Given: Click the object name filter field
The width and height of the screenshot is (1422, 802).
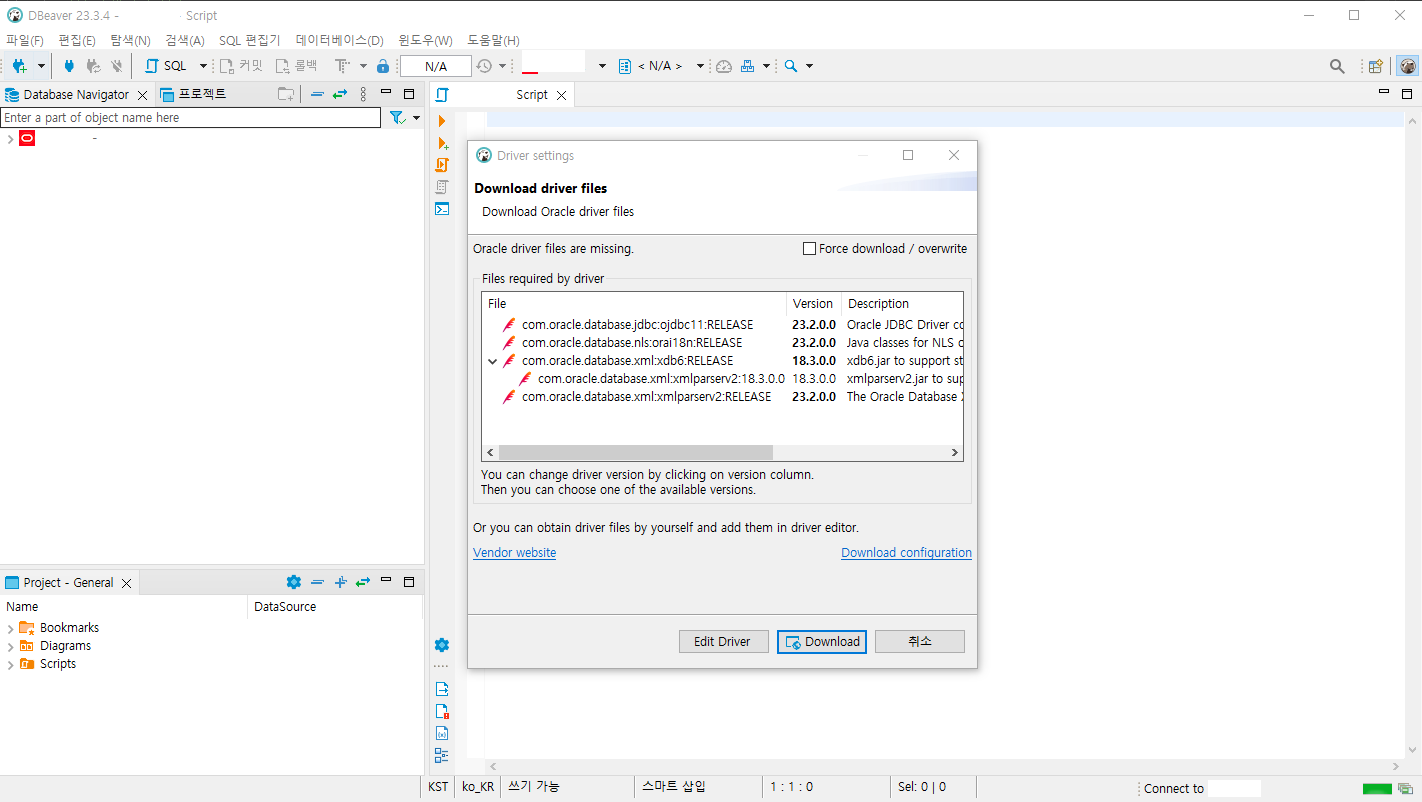Looking at the screenshot, I should [x=190, y=117].
